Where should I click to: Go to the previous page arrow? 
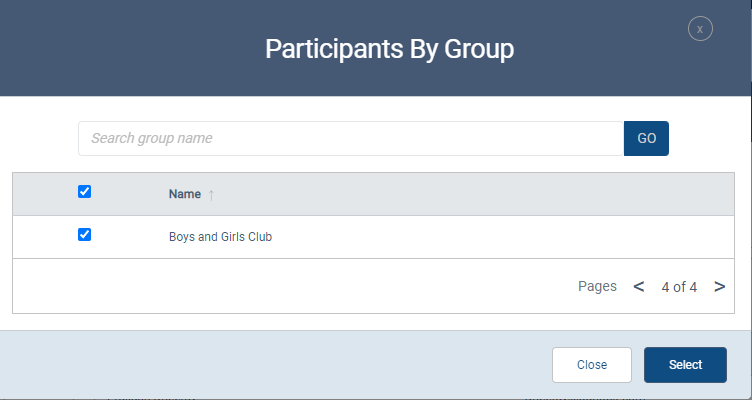tap(639, 287)
